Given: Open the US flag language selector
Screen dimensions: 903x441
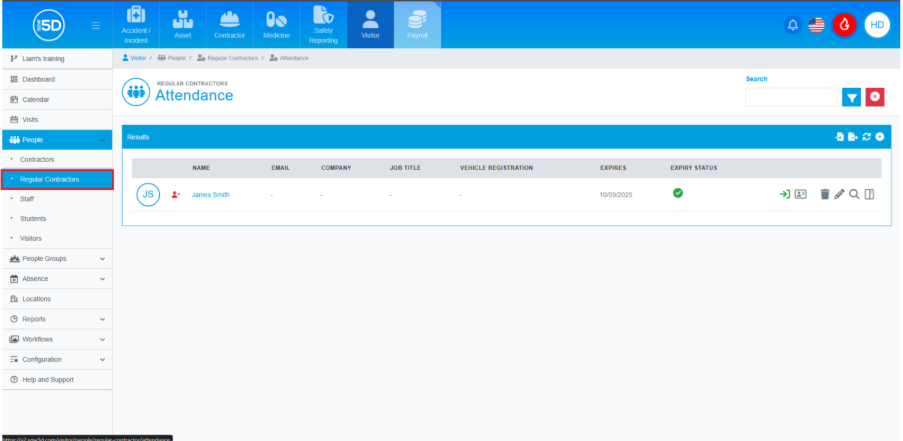Looking at the screenshot, I should 816,25.
